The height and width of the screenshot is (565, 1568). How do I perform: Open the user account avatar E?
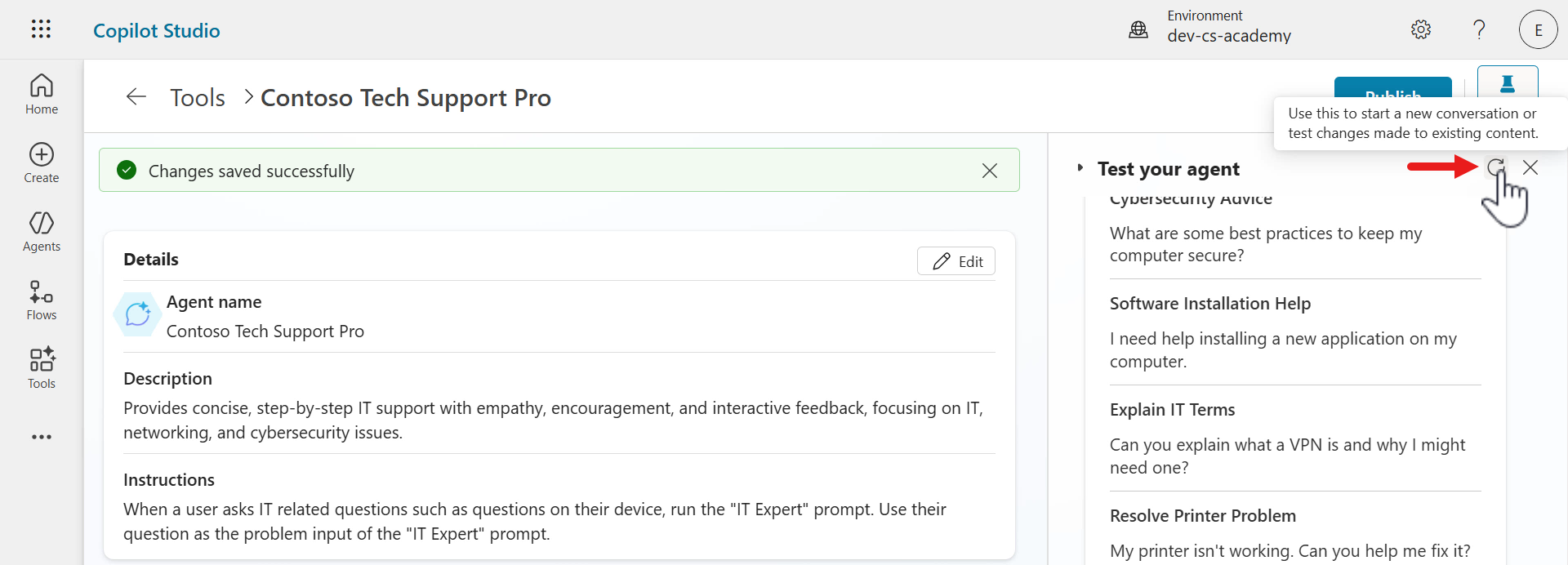pyautogui.click(x=1539, y=30)
